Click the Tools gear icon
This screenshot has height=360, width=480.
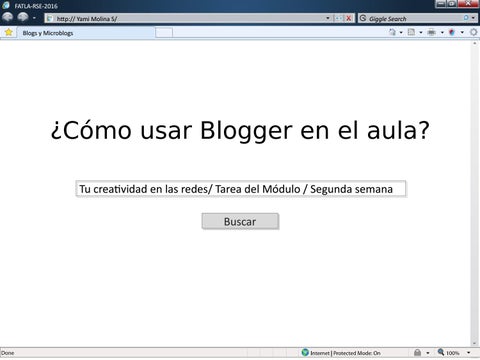[473, 32]
